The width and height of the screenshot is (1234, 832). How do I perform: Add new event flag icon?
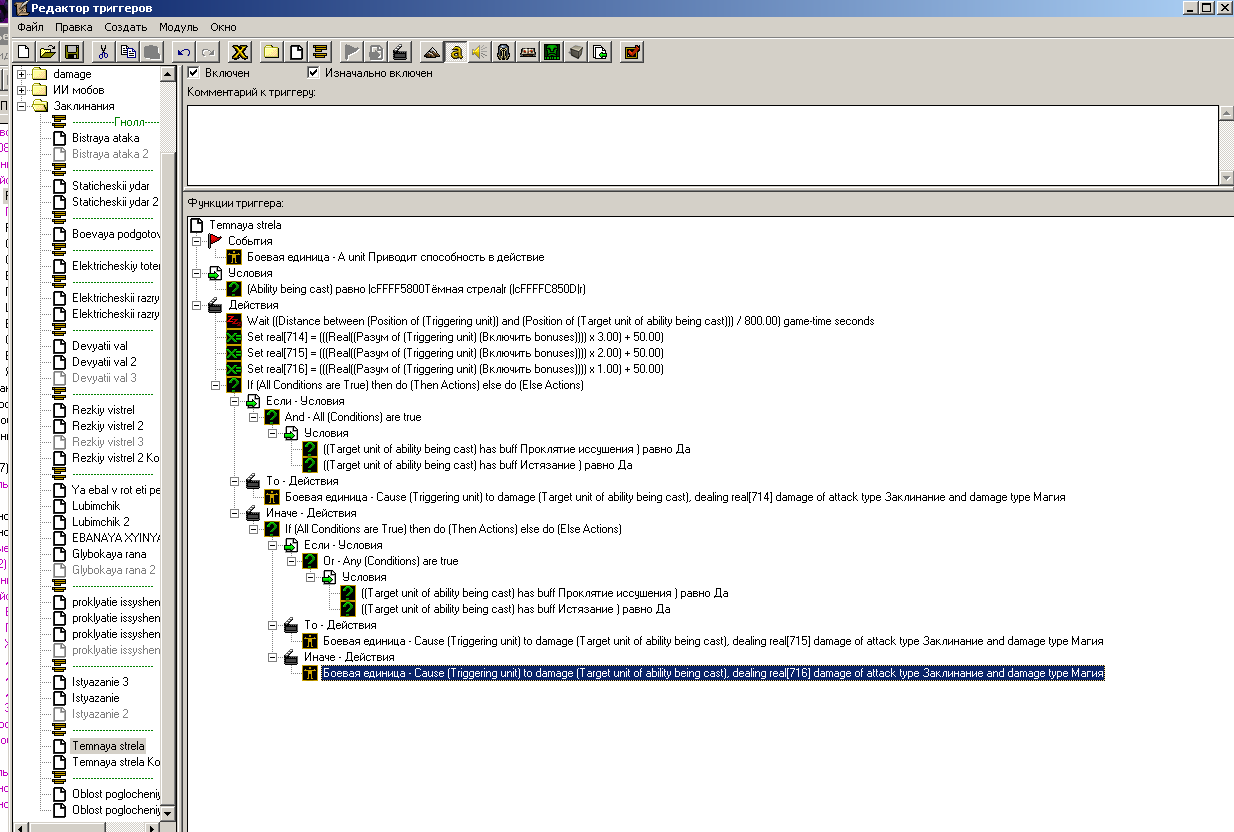tap(351, 52)
